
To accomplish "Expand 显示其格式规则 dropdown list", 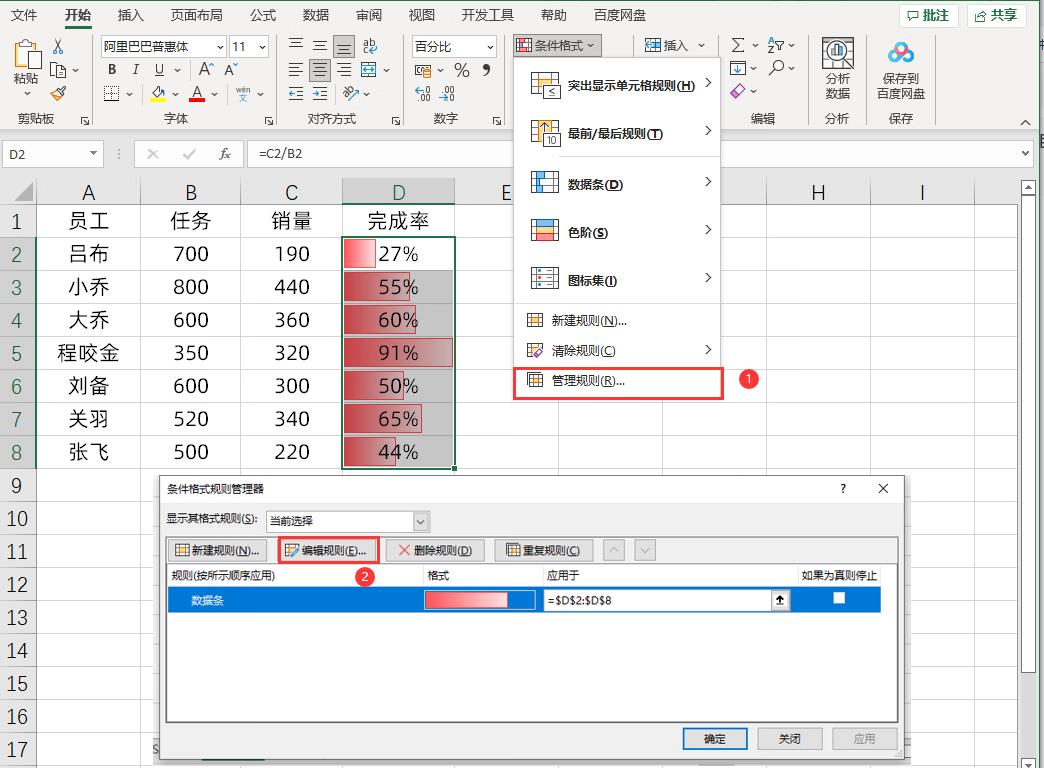I will 421,521.
